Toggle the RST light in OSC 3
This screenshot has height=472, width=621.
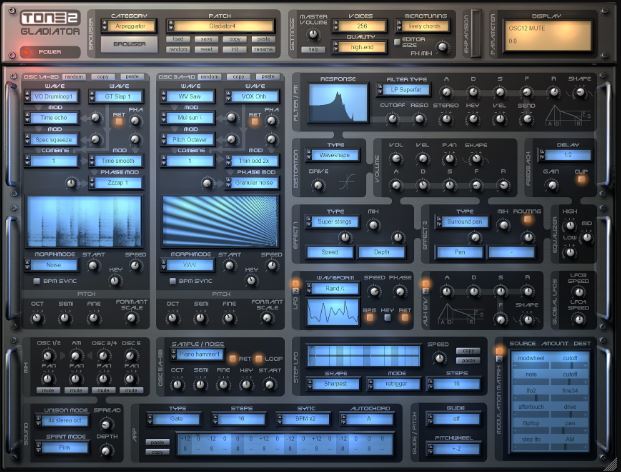point(255,122)
